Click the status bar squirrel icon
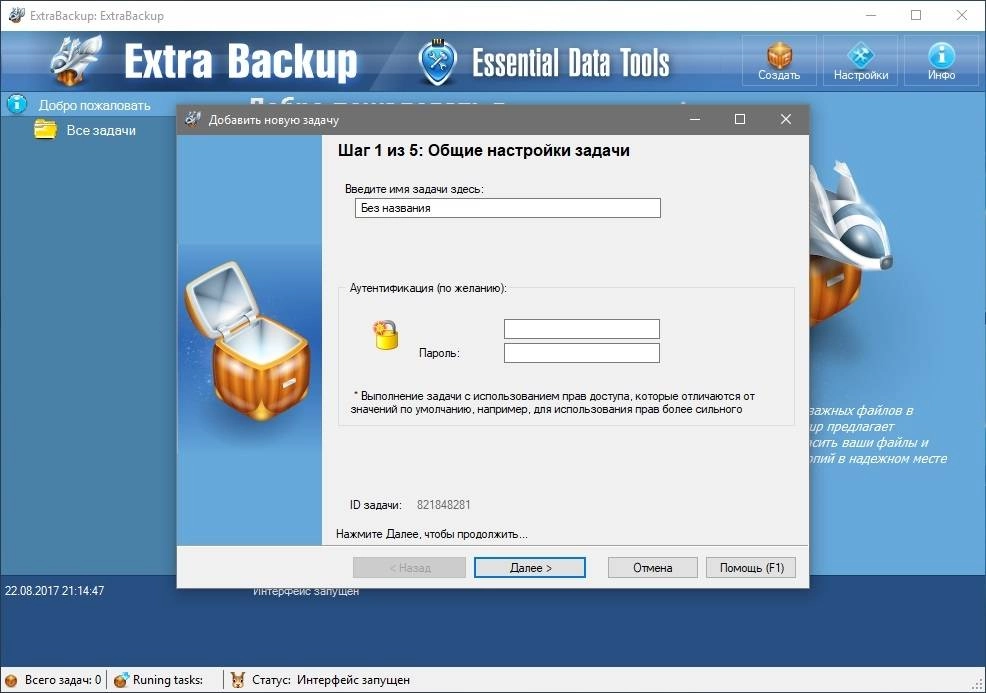The image size is (986, 693). (x=238, y=680)
